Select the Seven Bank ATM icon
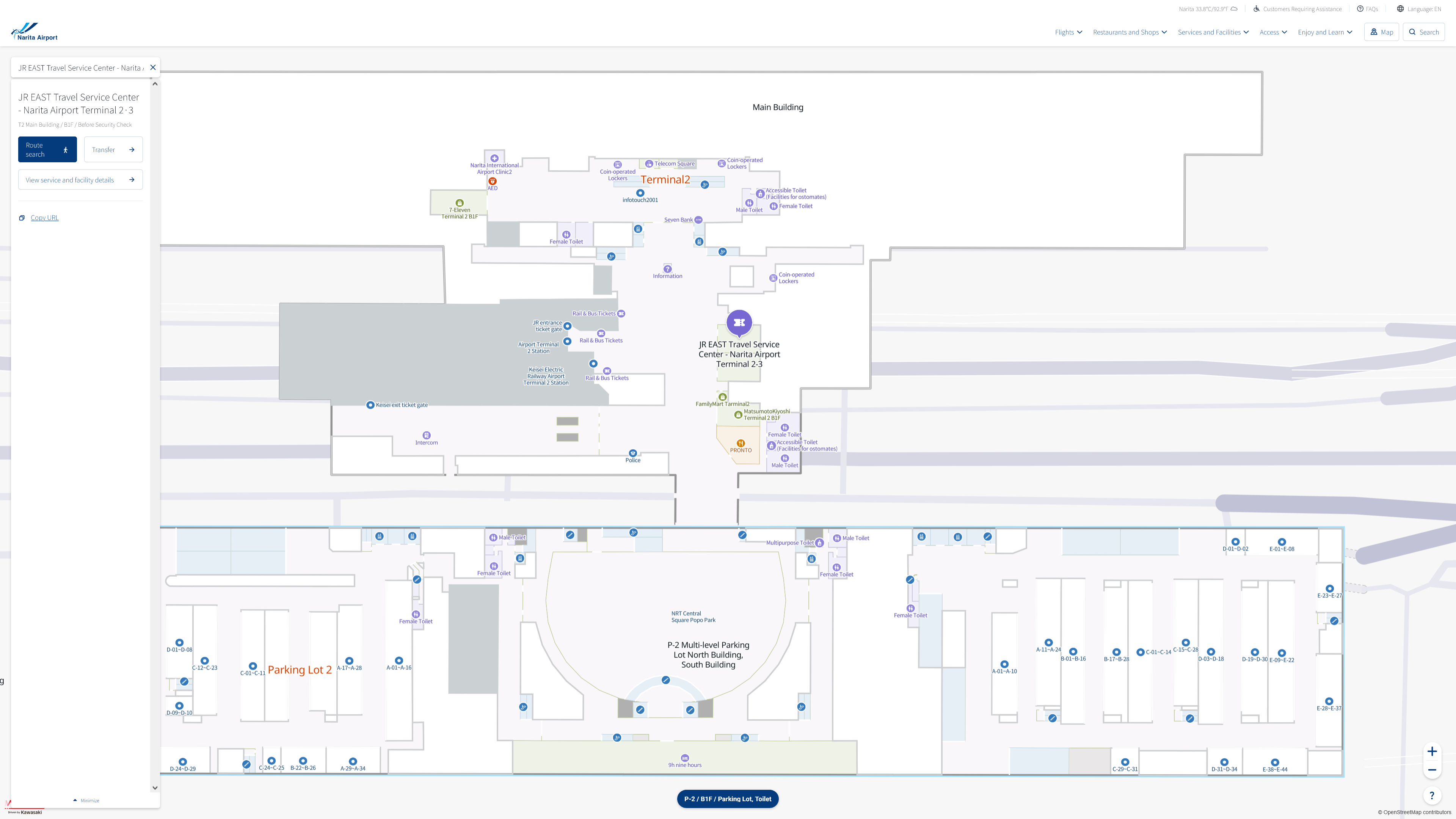 pos(698,220)
